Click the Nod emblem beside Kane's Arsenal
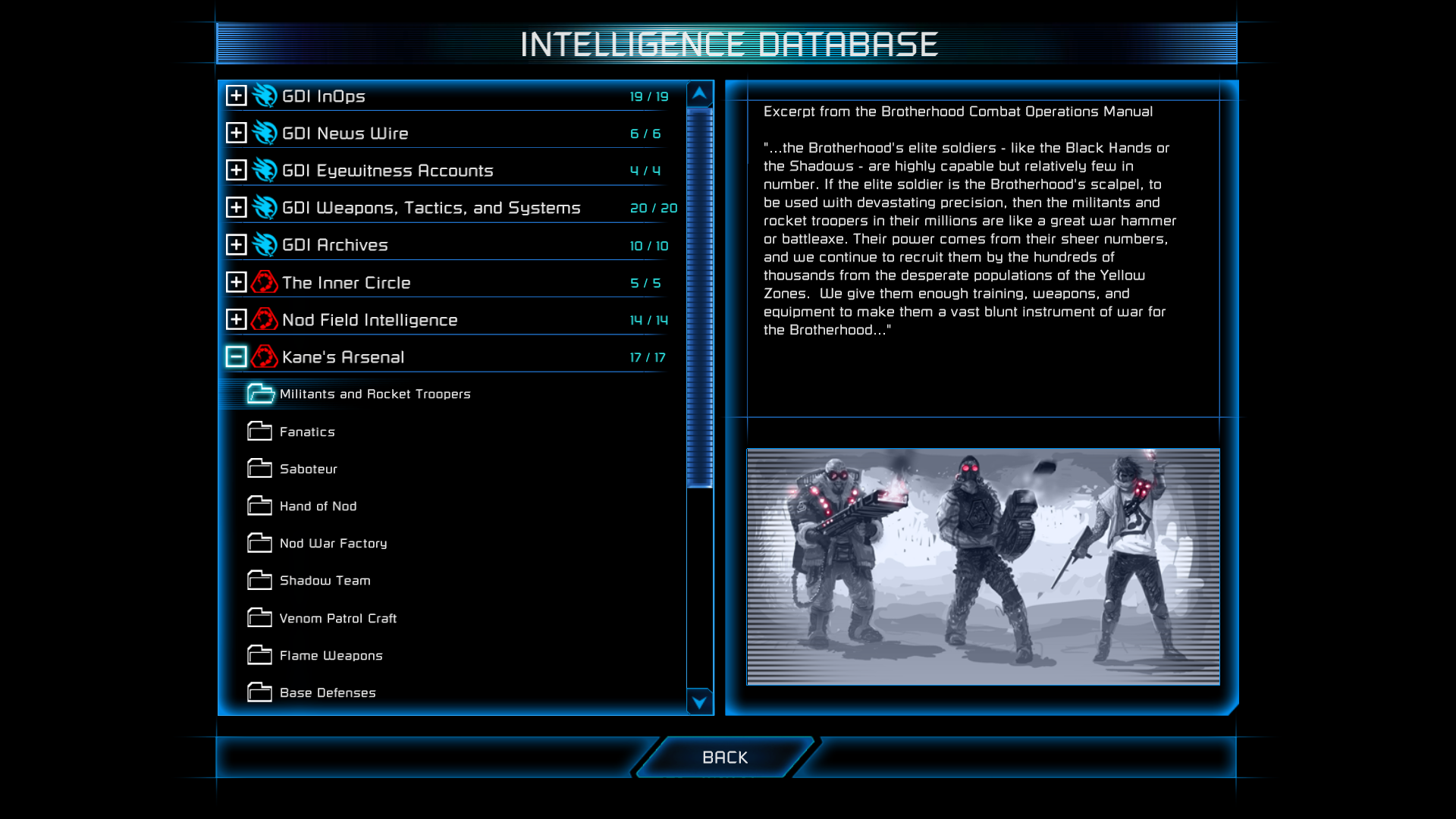This screenshot has height=819, width=1456. [265, 356]
